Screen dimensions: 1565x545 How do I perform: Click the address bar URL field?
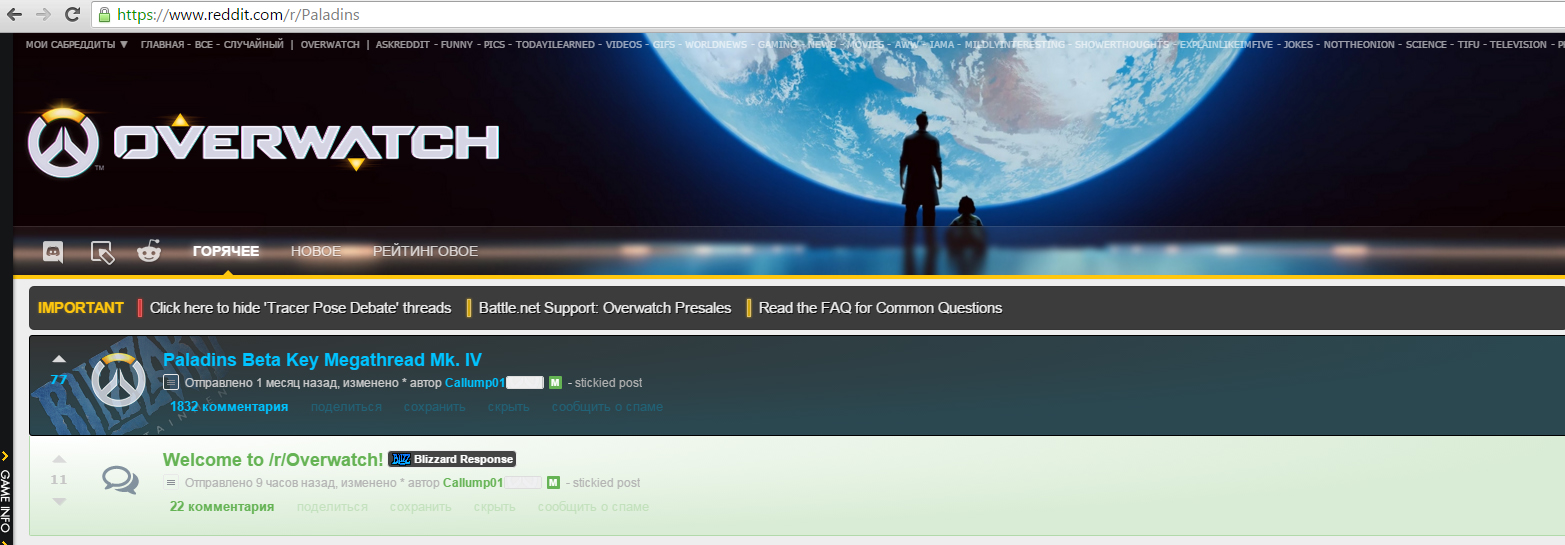(x=830, y=15)
